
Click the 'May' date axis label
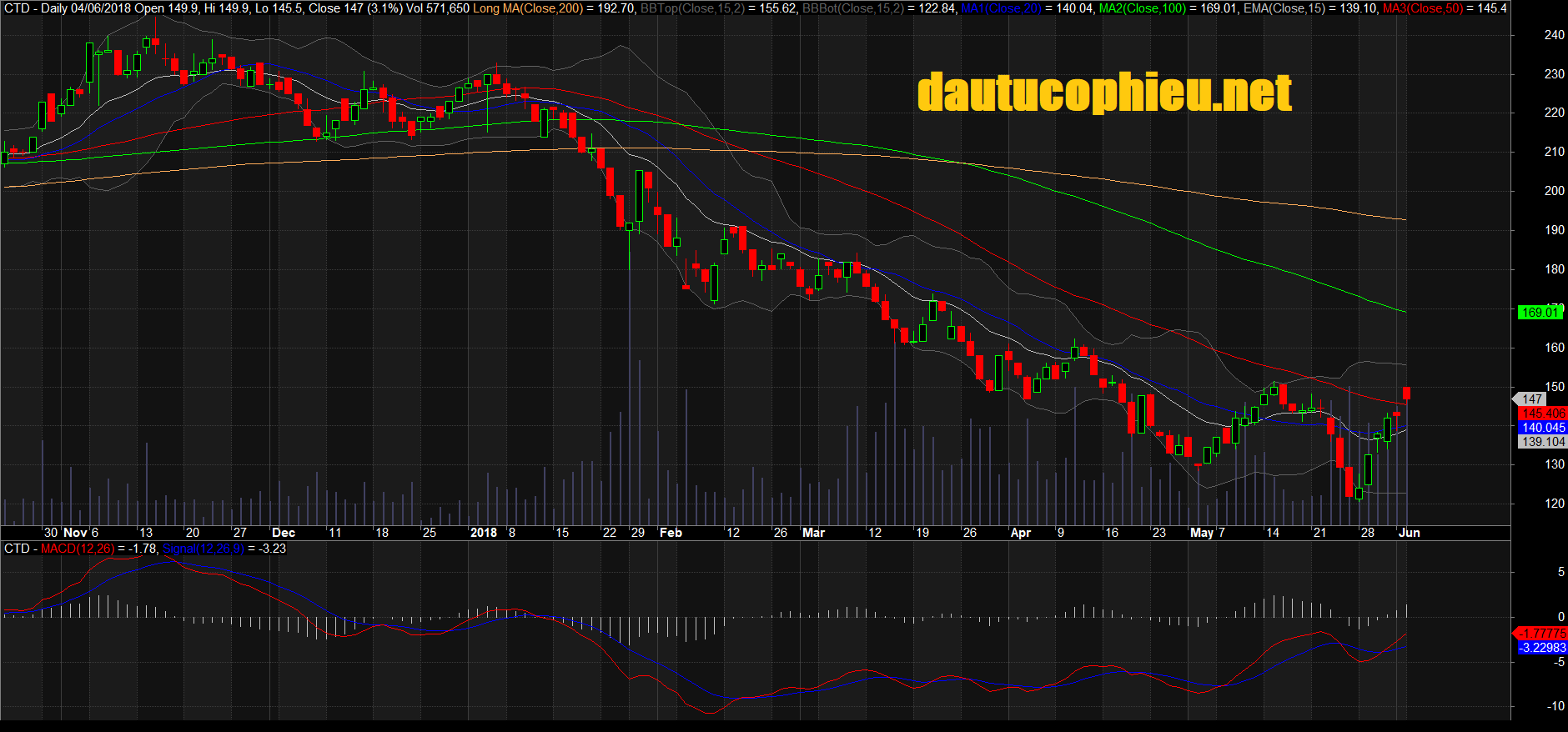pyautogui.click(x=1202, y=533)
